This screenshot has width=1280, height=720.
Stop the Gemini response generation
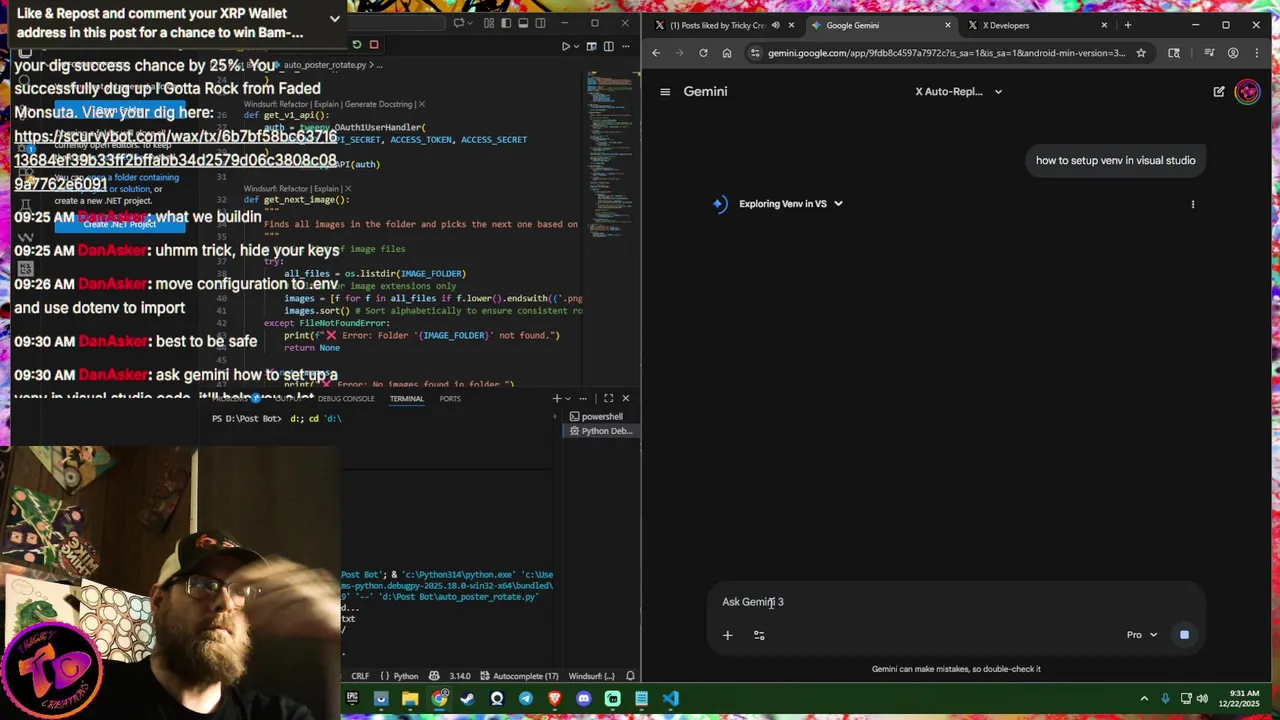(1184, 635)
